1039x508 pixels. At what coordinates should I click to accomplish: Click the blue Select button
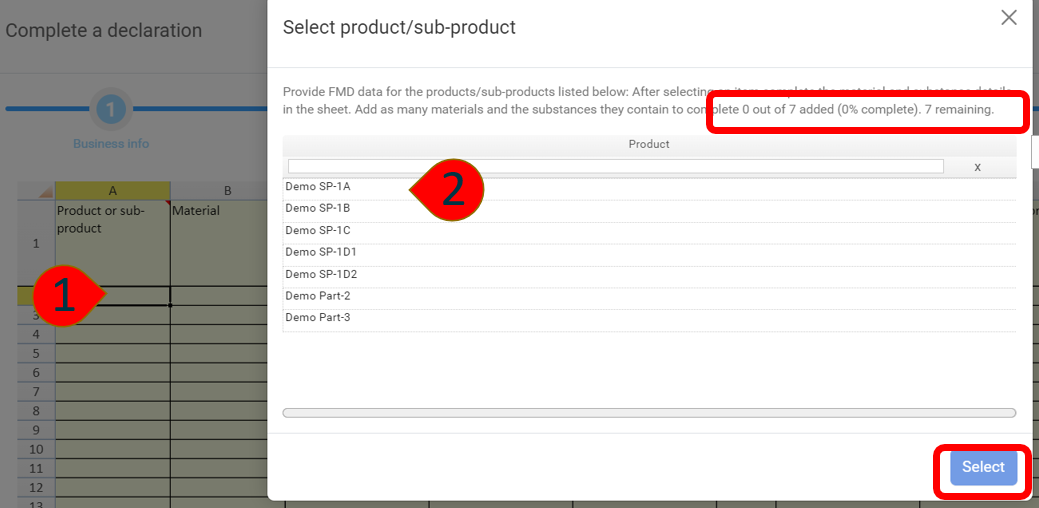click(983, 467)
